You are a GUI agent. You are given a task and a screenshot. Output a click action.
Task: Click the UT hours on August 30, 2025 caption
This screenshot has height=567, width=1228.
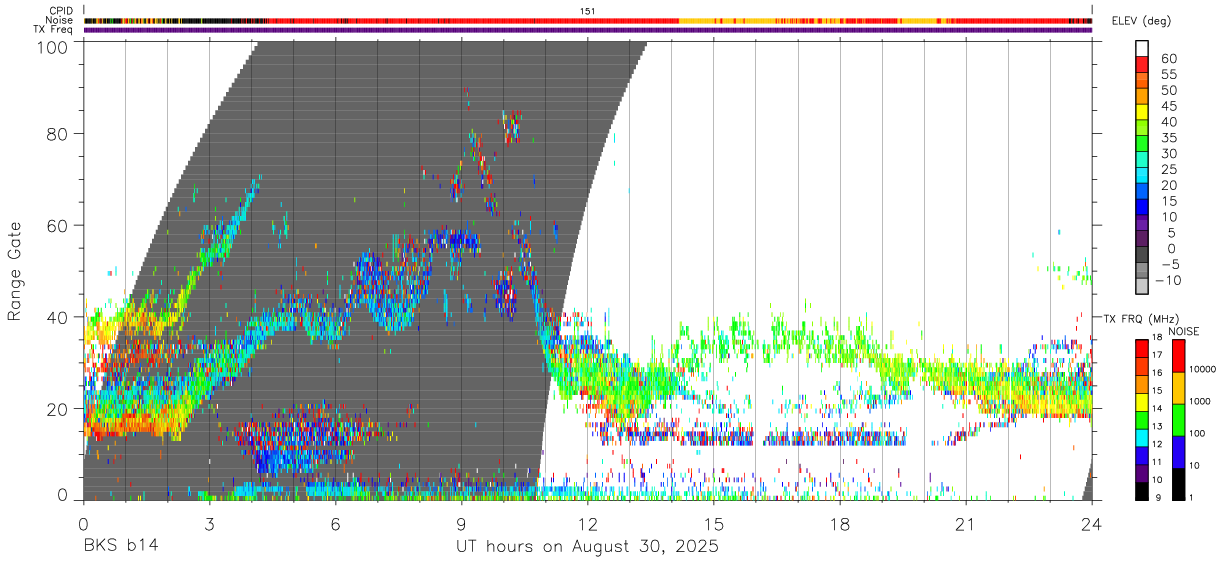[x=587, y=547]
